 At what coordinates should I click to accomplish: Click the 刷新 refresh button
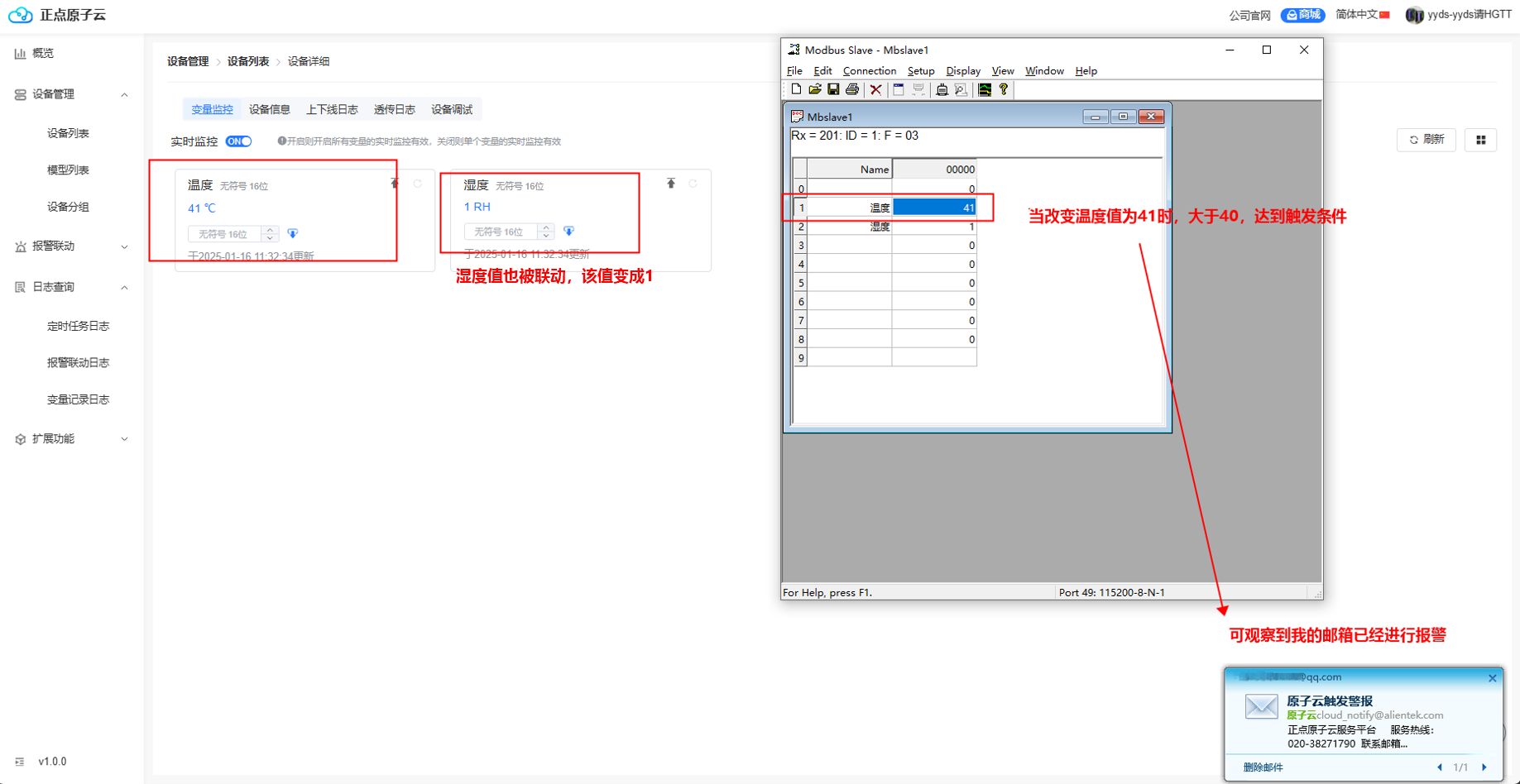tap(1426, 140)
